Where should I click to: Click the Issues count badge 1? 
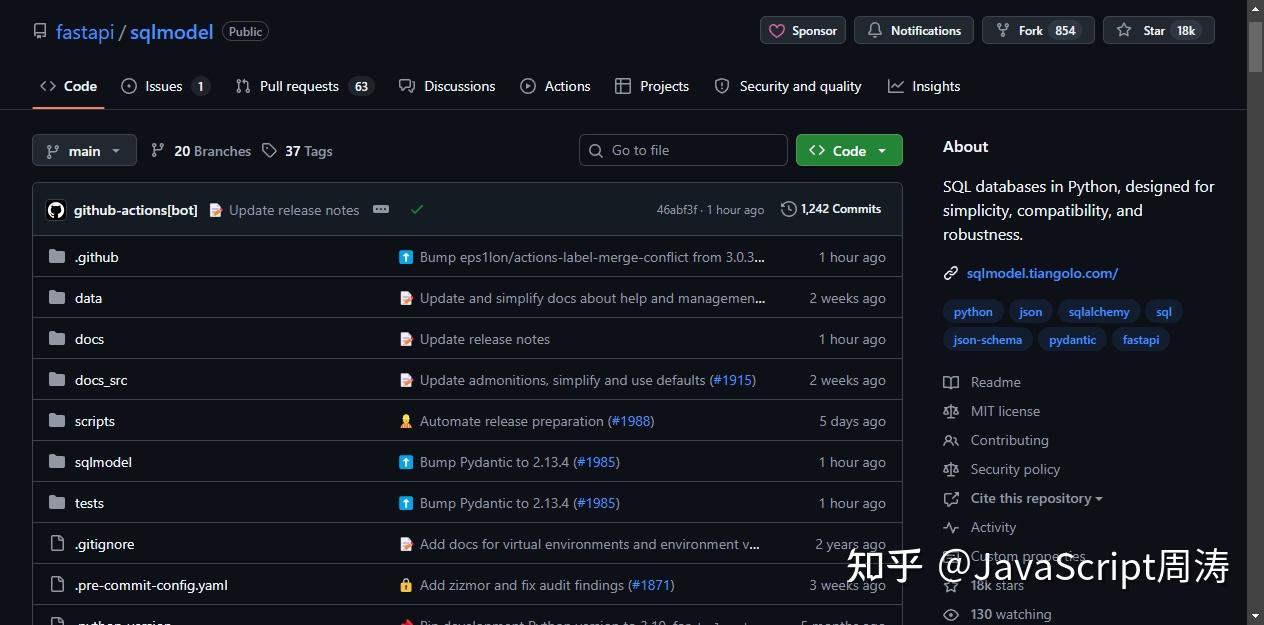pos(201,86)
